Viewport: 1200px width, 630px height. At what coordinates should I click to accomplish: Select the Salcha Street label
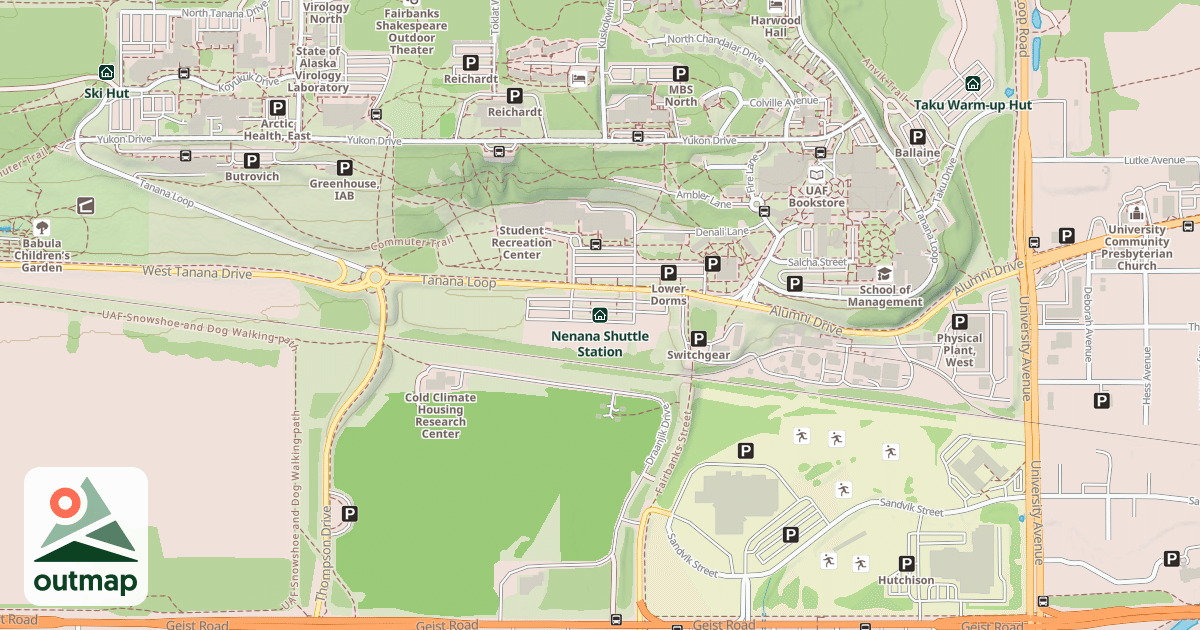click(817, 262)
